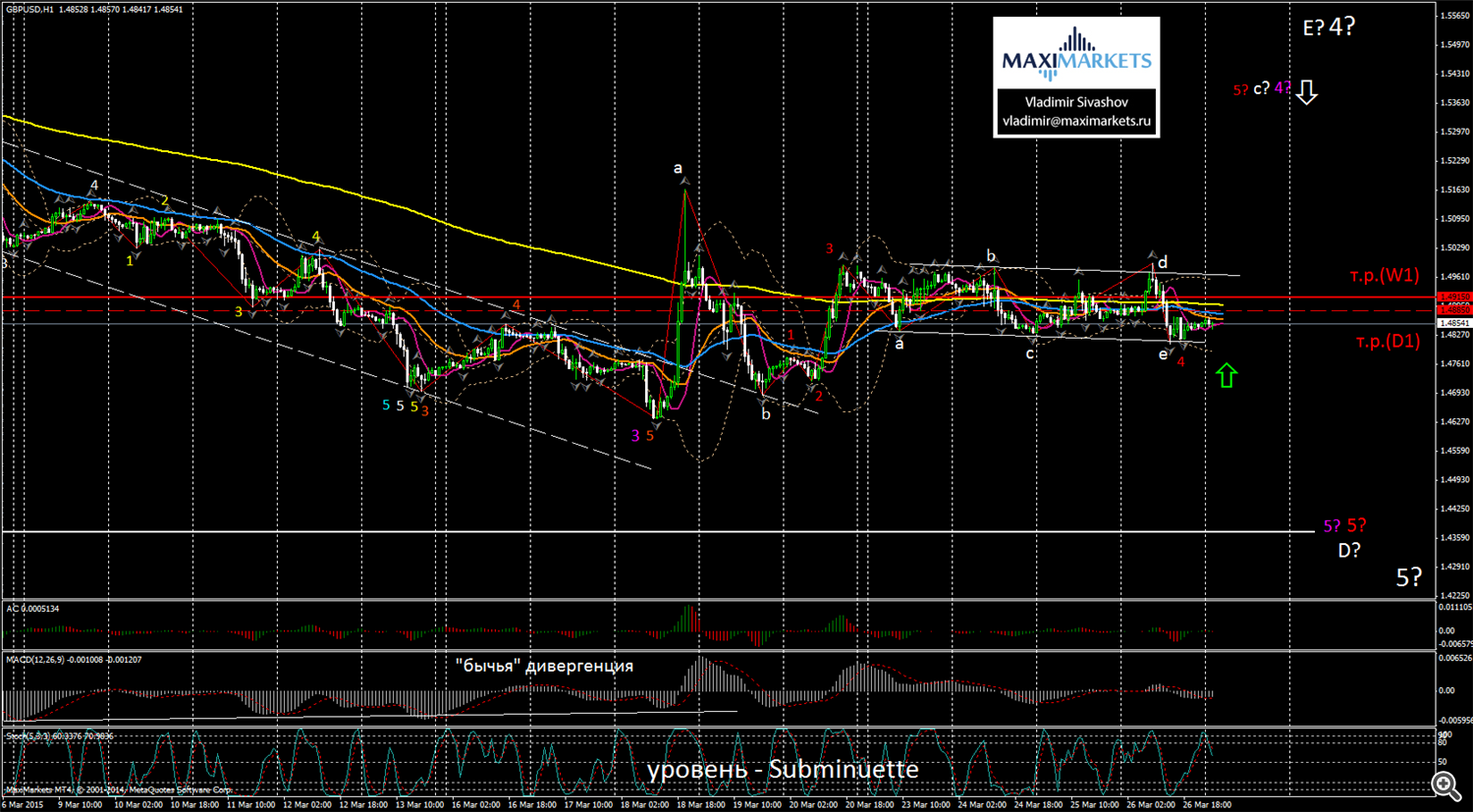
Task: Click the Vladimir Sivashov name label
Action: tap(1076, 102)
